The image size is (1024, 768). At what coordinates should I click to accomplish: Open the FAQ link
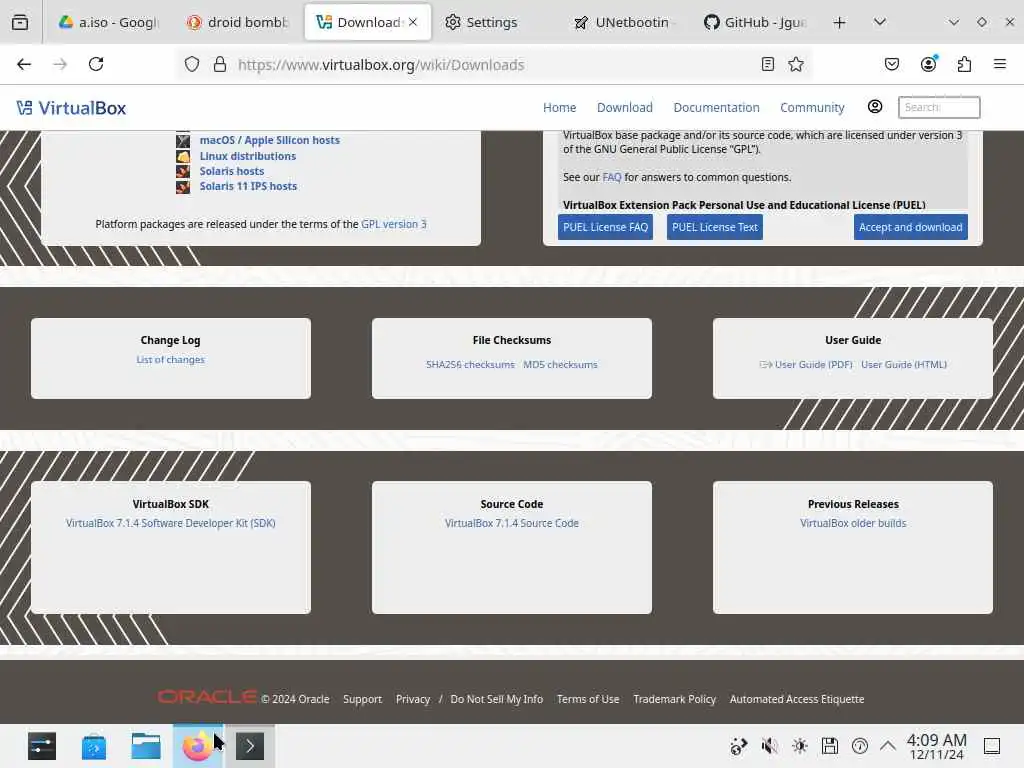coord(612,177)
